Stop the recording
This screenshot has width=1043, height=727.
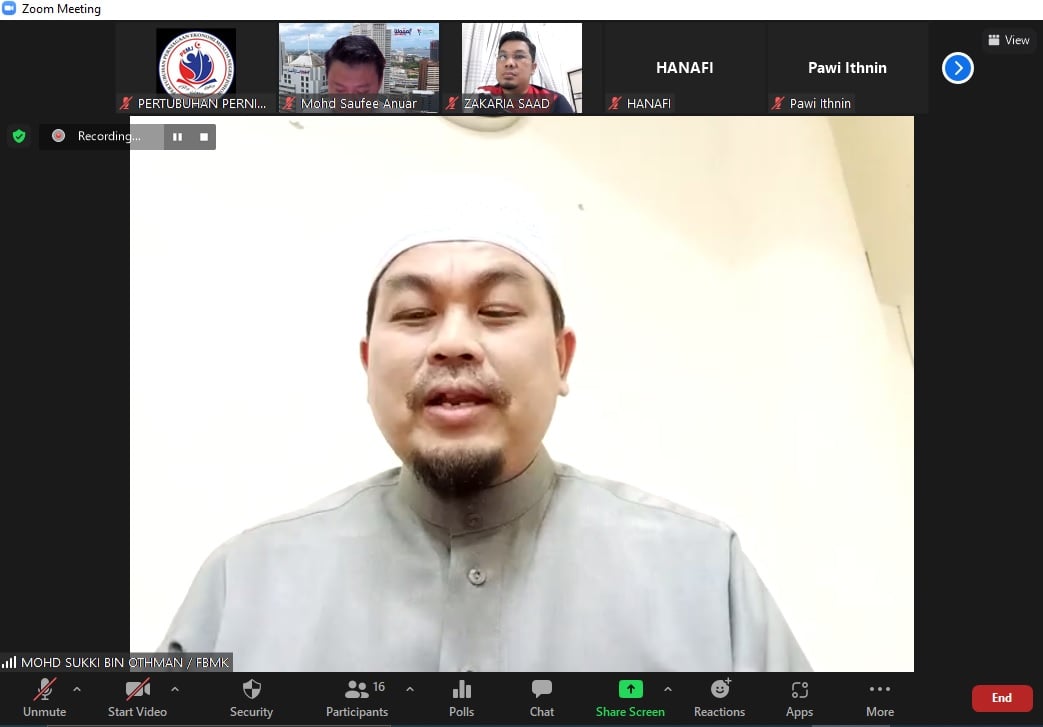[x=204, y=137]
